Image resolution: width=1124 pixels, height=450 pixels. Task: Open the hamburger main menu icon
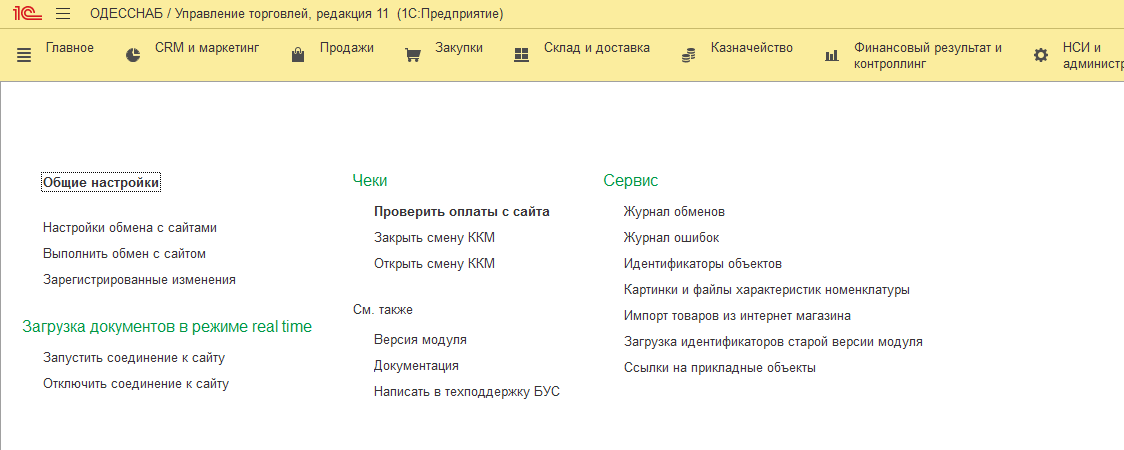(62, 14)
